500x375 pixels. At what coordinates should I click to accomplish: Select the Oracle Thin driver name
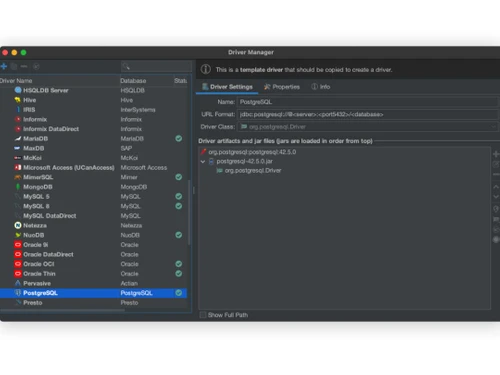[x=39, y=274]
